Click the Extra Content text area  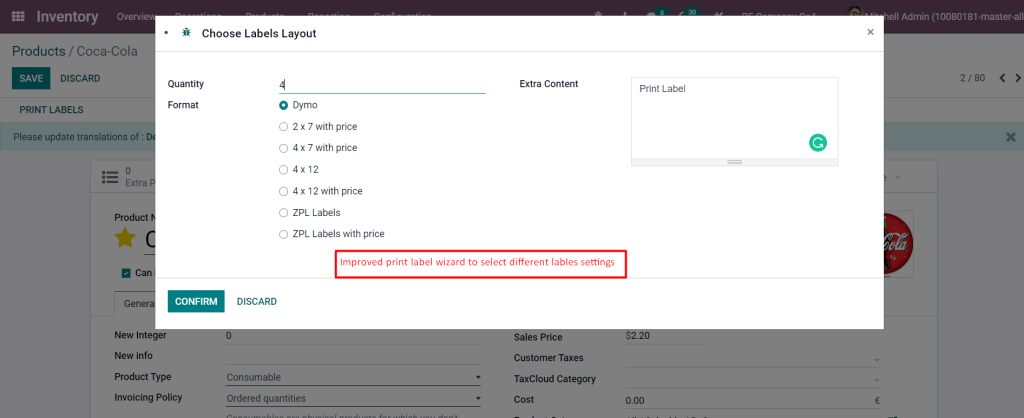(735, 118)
